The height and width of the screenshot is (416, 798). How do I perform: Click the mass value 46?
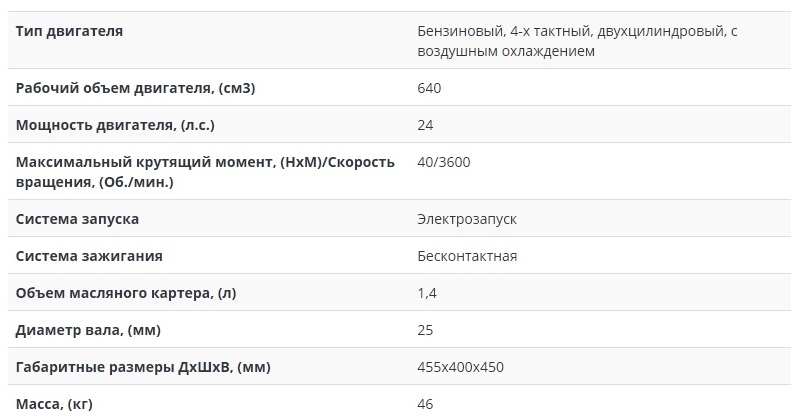[x=425, y=404]
